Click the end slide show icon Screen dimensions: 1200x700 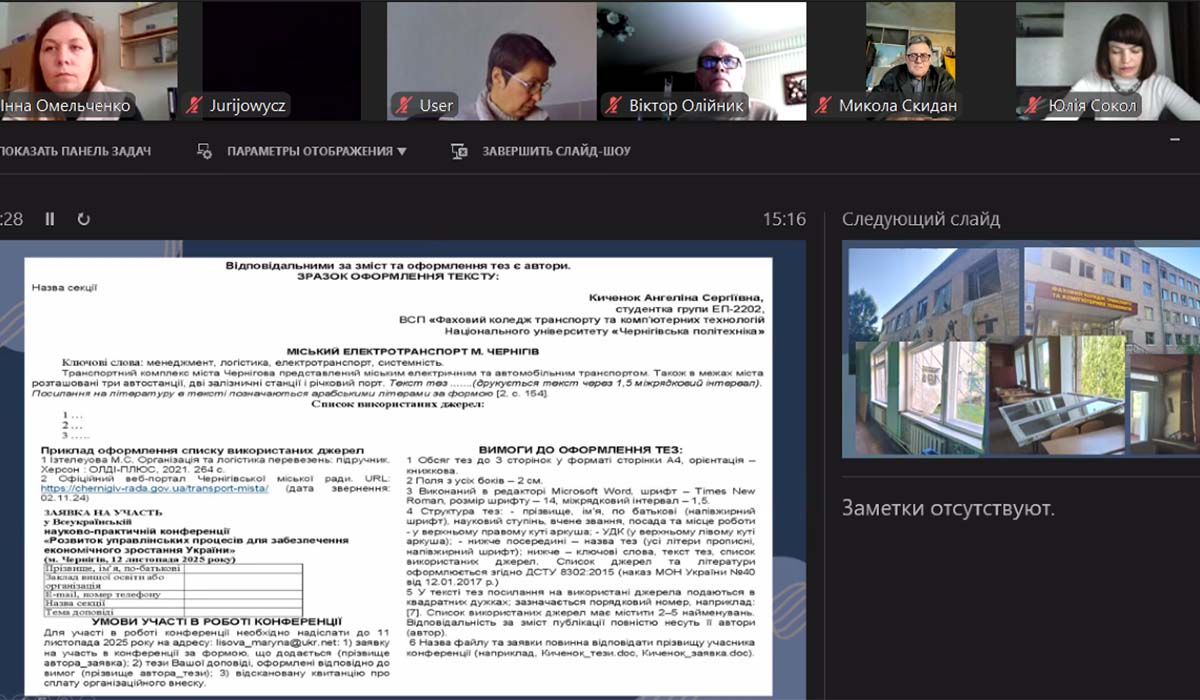459,151
